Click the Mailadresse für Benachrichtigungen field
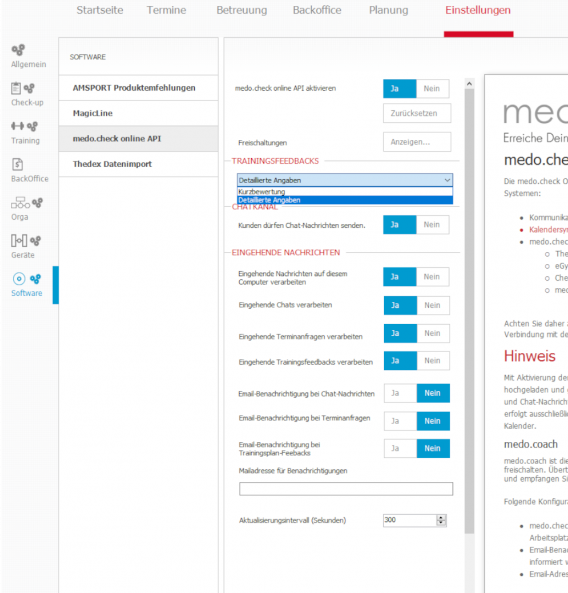The height and width of the screenshot is (593, 568). [x=346, y=489]
